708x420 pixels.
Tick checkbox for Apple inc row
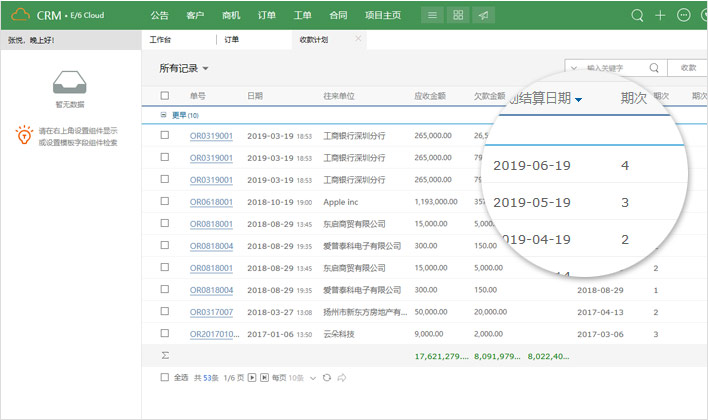pos(165,202)
